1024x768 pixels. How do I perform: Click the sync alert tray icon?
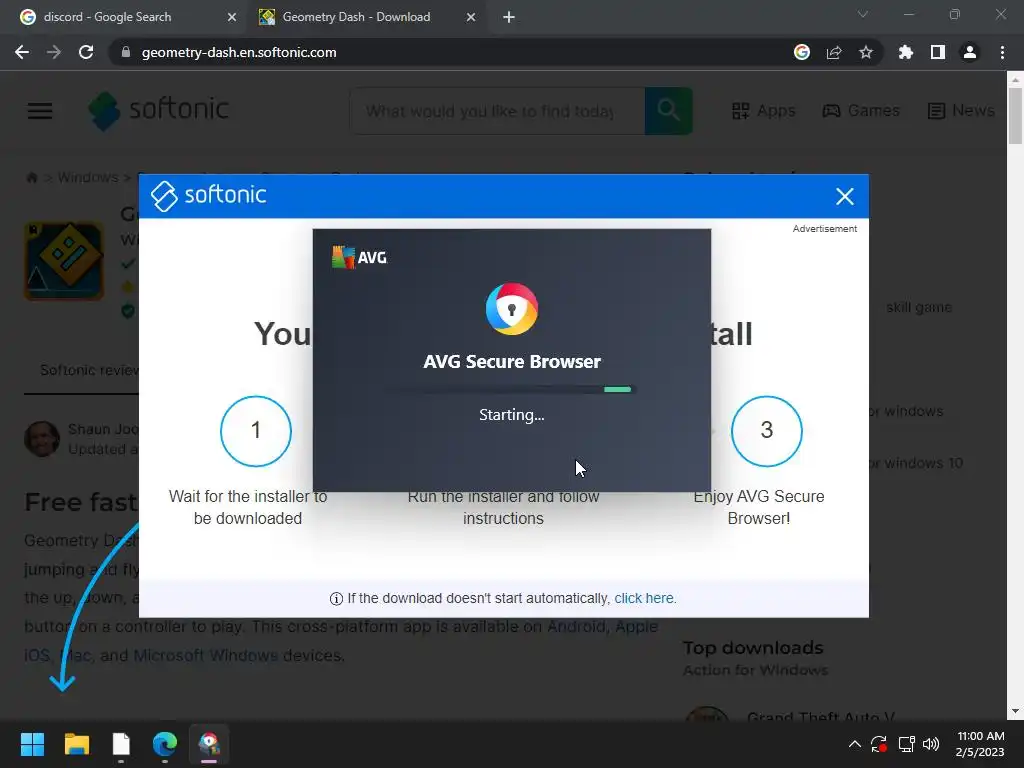(x=879, y=744)
